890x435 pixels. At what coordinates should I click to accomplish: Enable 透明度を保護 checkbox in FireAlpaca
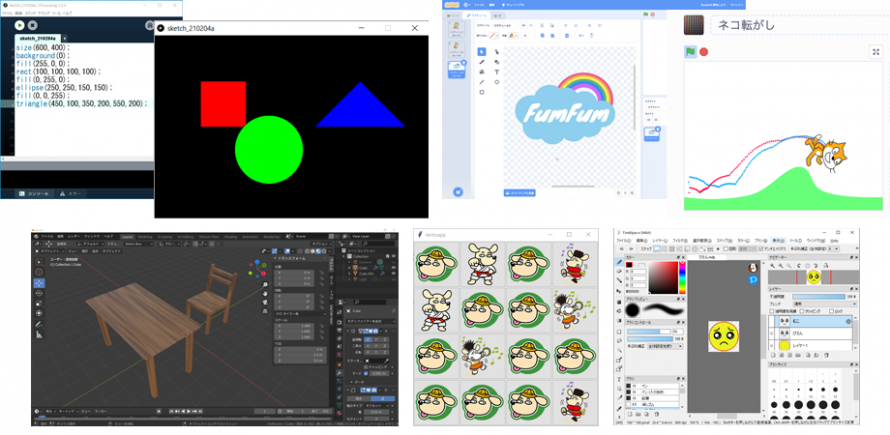(x=772, y=311)
